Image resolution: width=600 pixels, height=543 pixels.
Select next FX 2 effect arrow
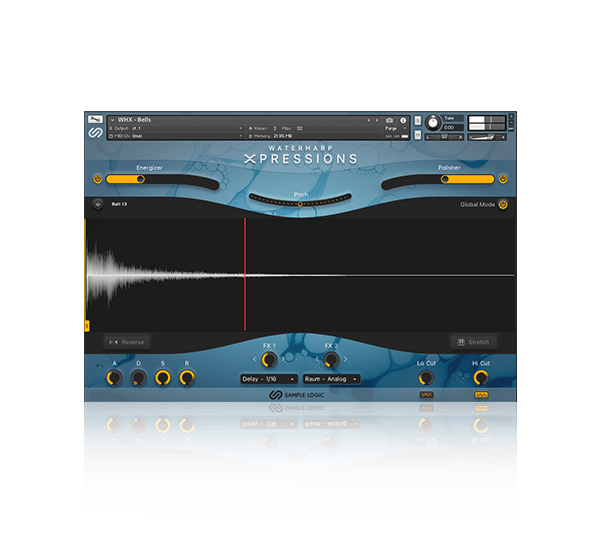click(x=345, y=359)
